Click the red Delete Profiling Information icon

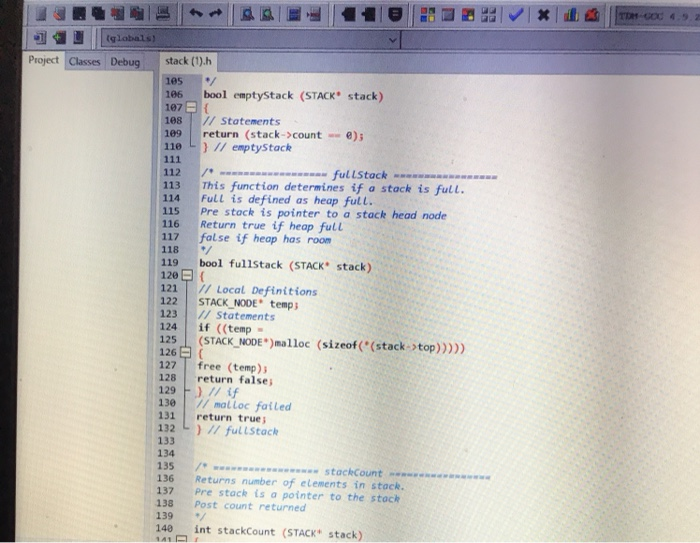click(592, 16)
